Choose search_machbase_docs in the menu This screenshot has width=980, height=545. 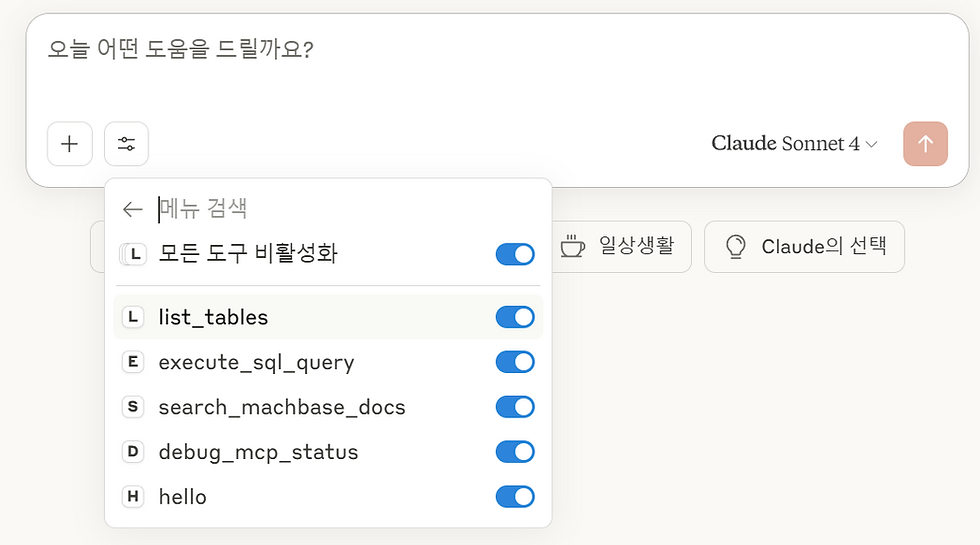[328, 407]
